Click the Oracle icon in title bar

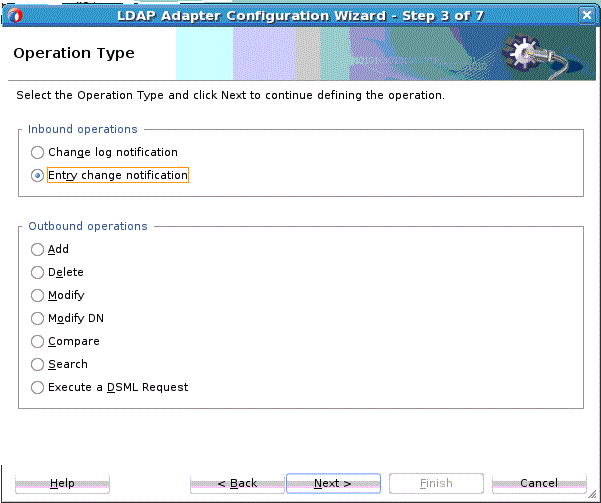[15, 15]
